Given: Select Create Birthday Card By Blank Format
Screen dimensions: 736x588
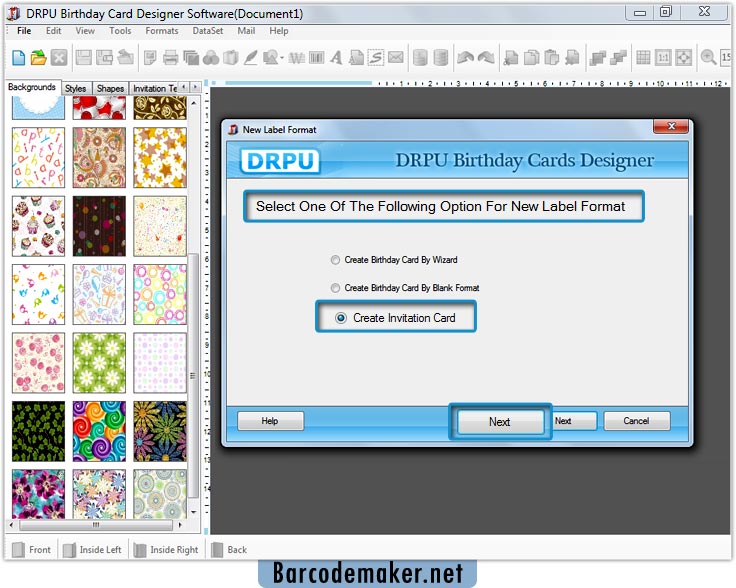Looking at the screenshot, I should pos(405,288).
